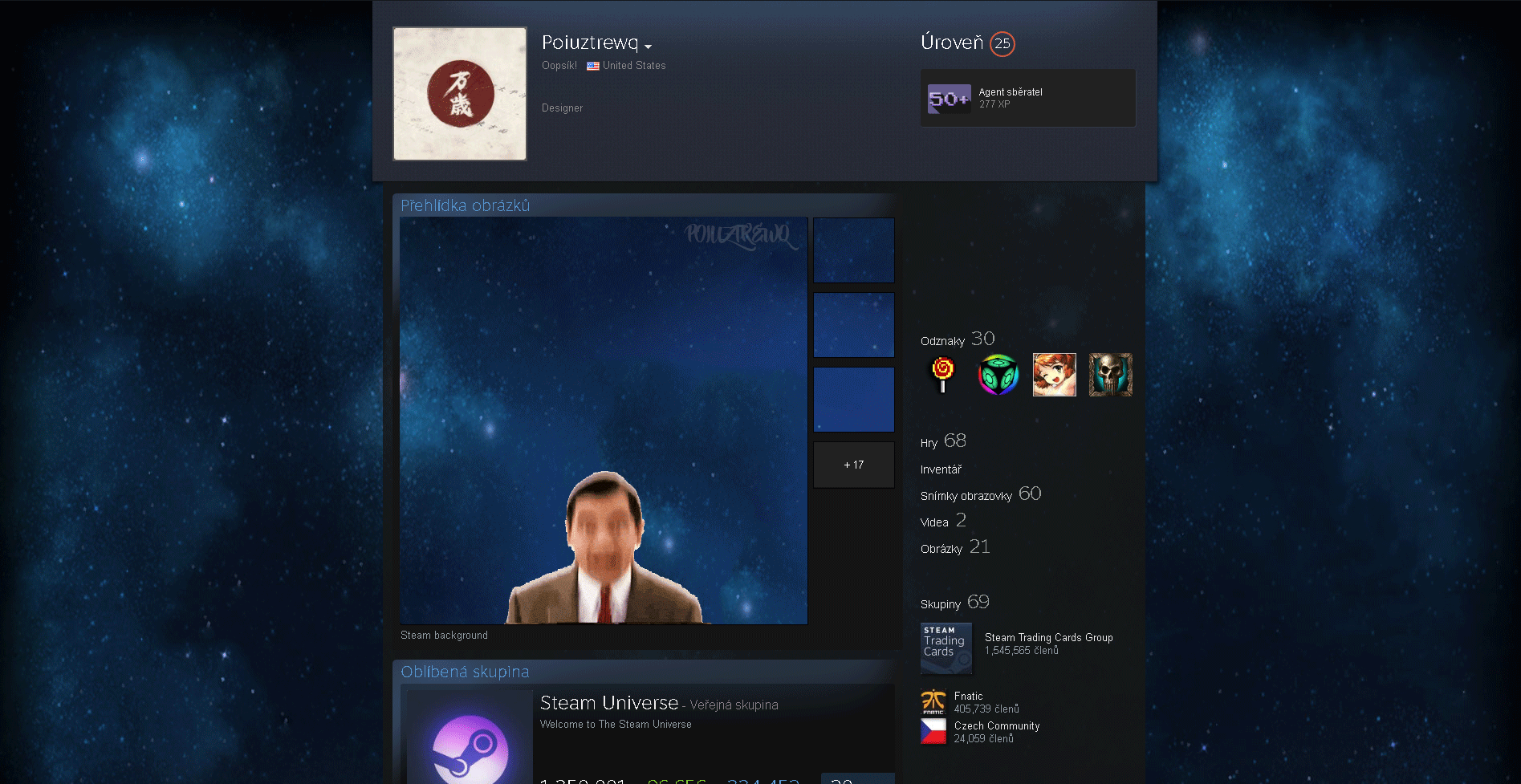Click the lollipop badge icon
Image resolution: width=1521 pixels, height=784 pixels.
(x=943, y=375)
